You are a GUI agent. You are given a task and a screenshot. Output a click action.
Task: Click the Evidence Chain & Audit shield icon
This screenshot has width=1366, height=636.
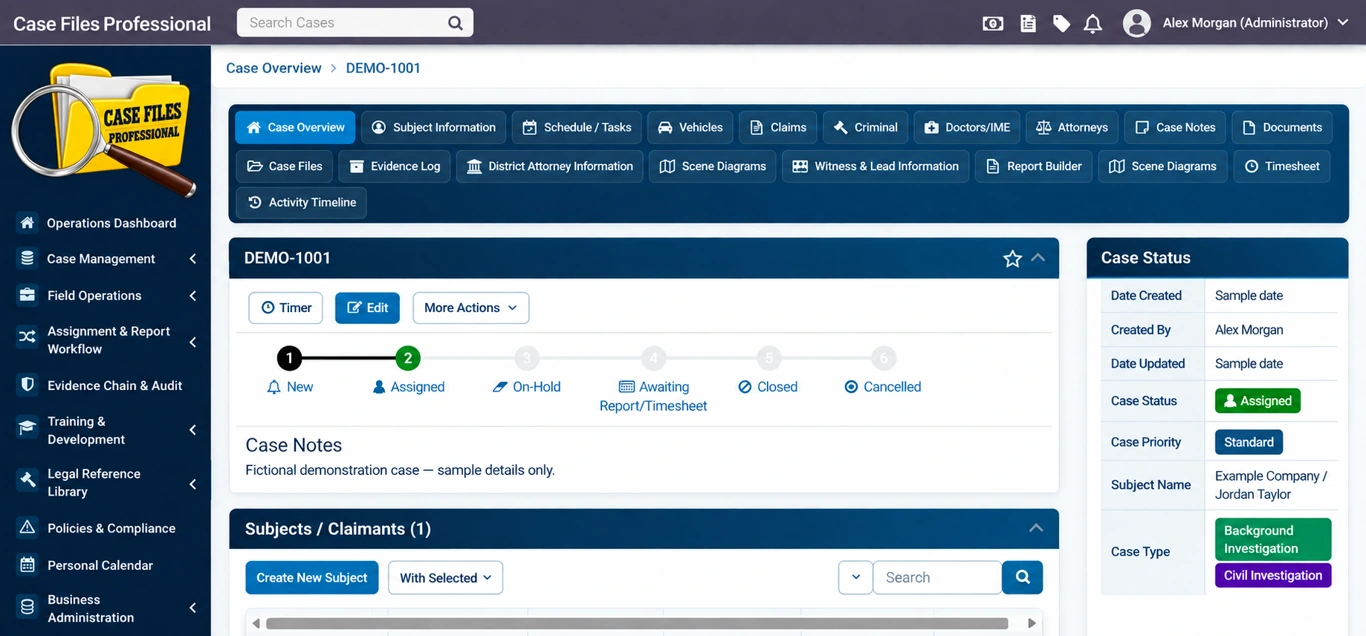28,385
